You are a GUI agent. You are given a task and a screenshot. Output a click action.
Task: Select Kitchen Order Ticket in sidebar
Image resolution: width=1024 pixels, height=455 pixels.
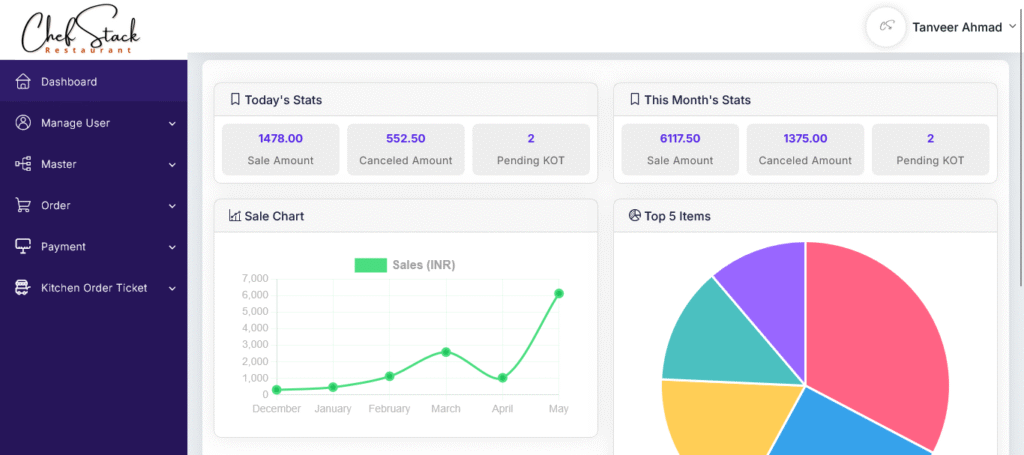coord(93,288)
